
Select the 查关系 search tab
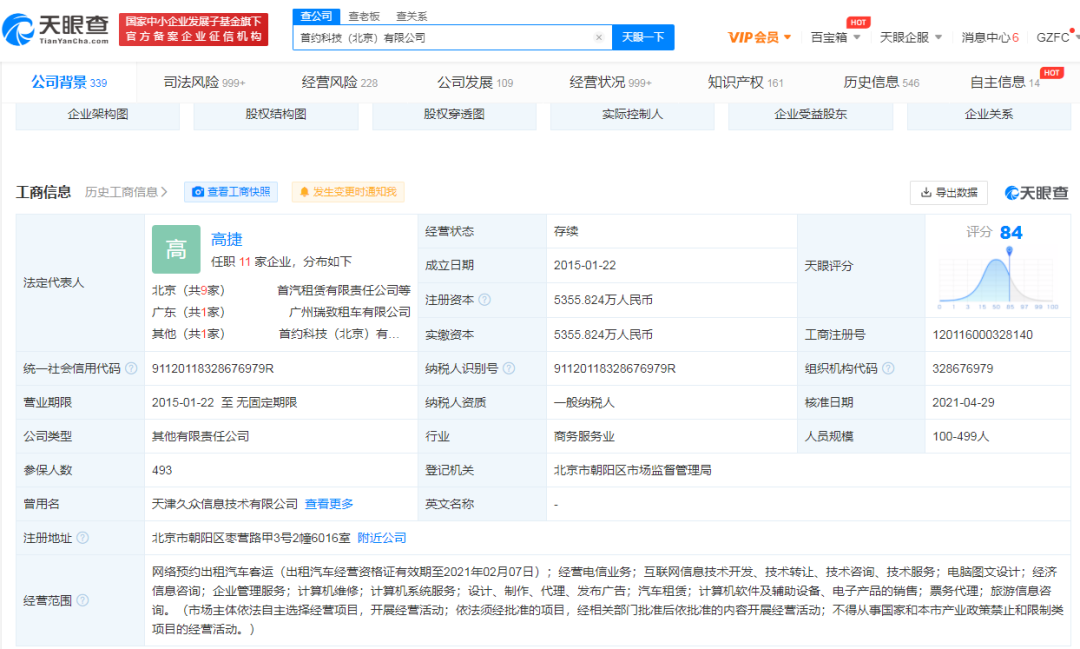[412, 16]
